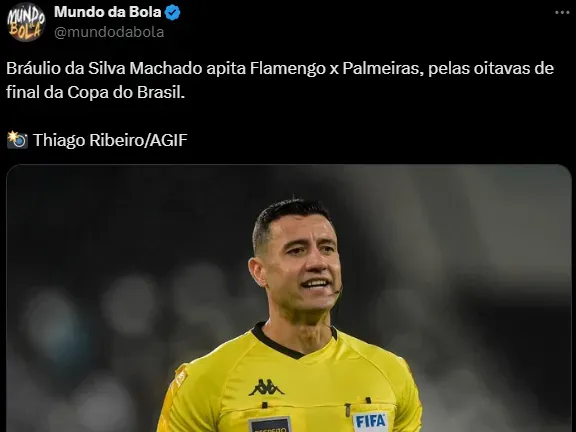Open the Mundo da Bola display name link
The height and width of the screenshot is (432, 576).
pos(107,12)
